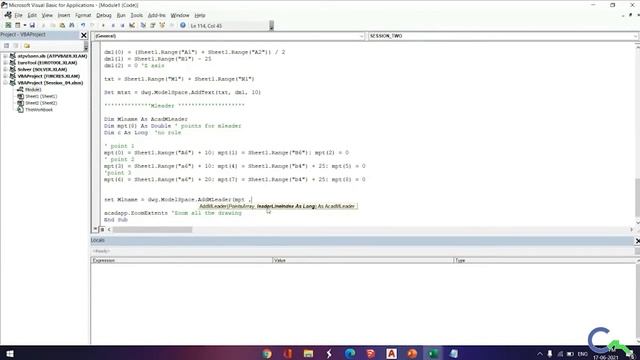Click the View Microsoft Excel toolbar icon
The image size is (640, 360).
pos(8,25)
